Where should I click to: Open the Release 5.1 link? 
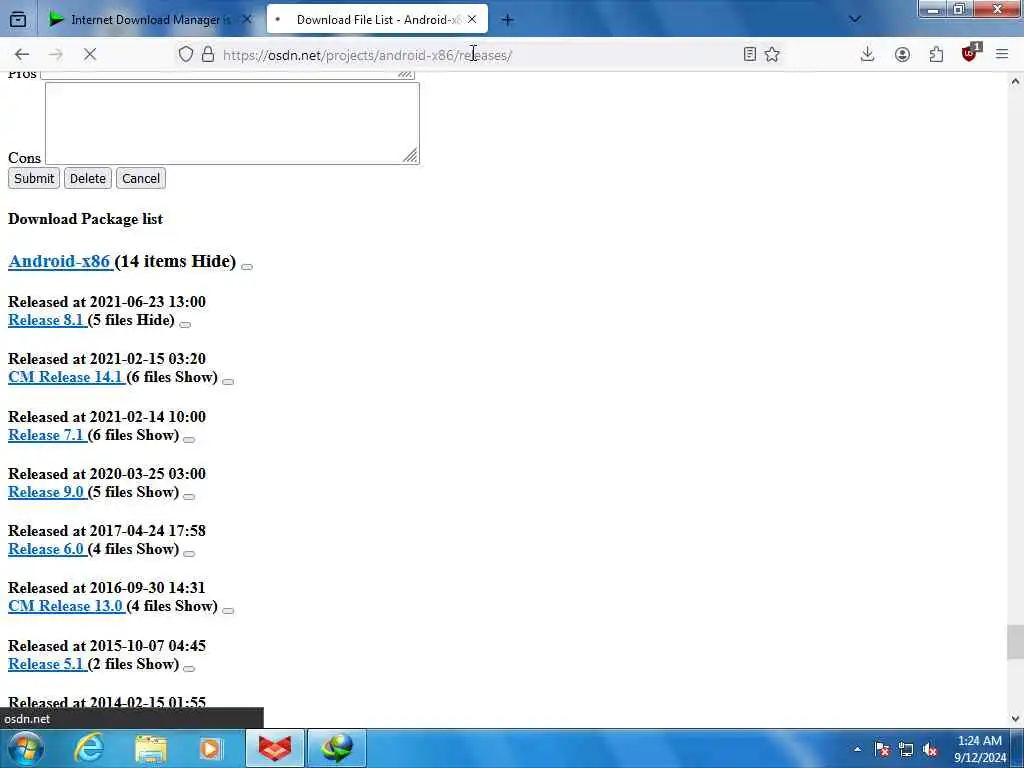point(46,664)
